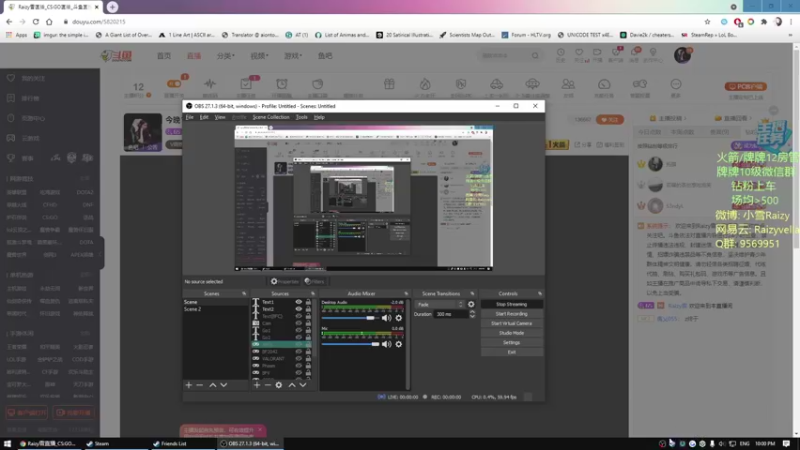This screenshot has width=800, height=450.
Task: Open watch history clock icon in Douyu header
Action: 561,53
